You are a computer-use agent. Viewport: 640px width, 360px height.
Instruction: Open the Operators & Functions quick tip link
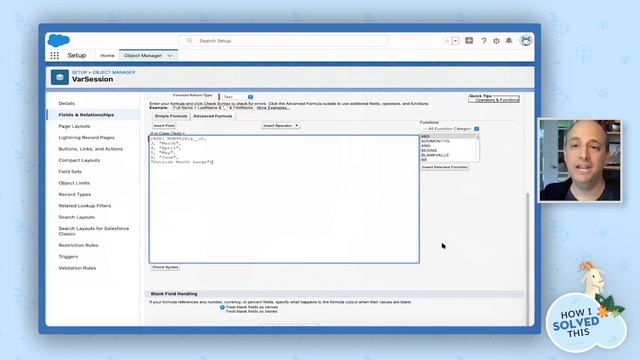click(497, 100)
